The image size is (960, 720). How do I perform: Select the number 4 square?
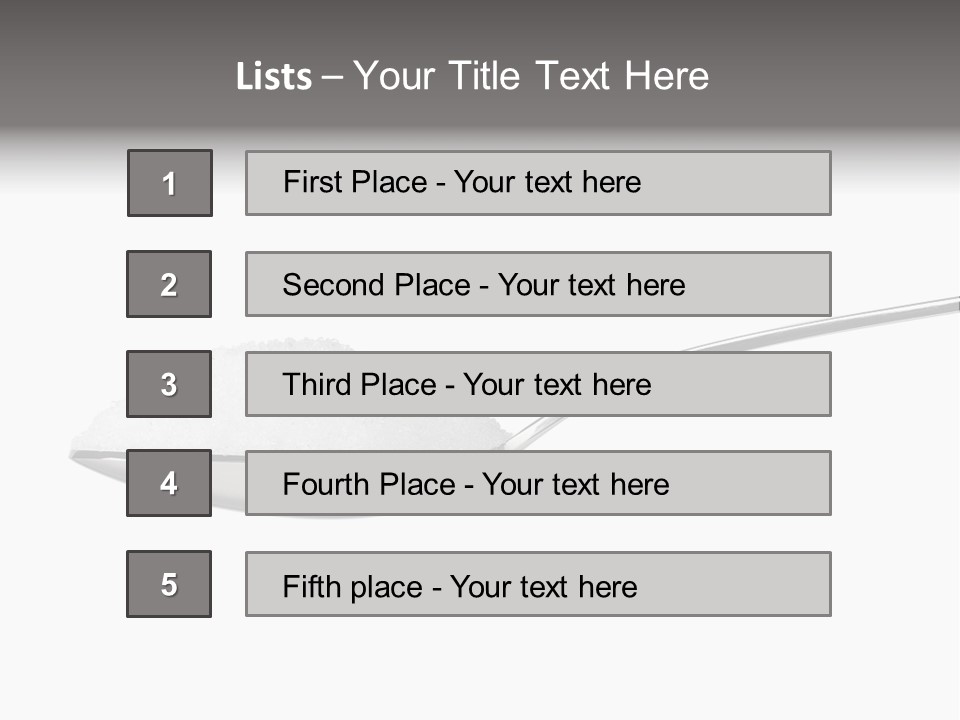click(169, 483)
